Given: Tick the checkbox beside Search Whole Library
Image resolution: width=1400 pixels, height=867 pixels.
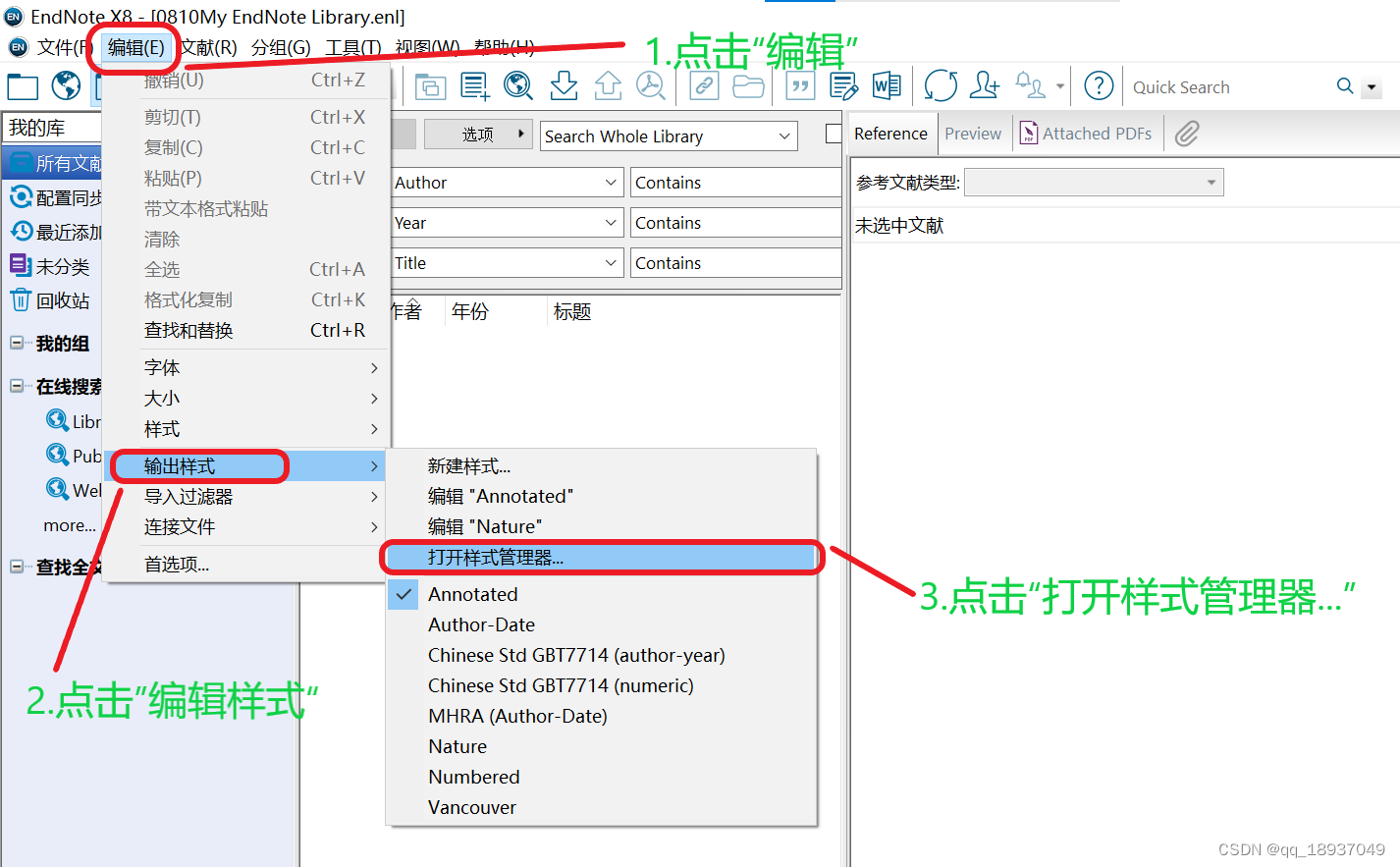Looking at the screenshot, I should tap(834, 134).
